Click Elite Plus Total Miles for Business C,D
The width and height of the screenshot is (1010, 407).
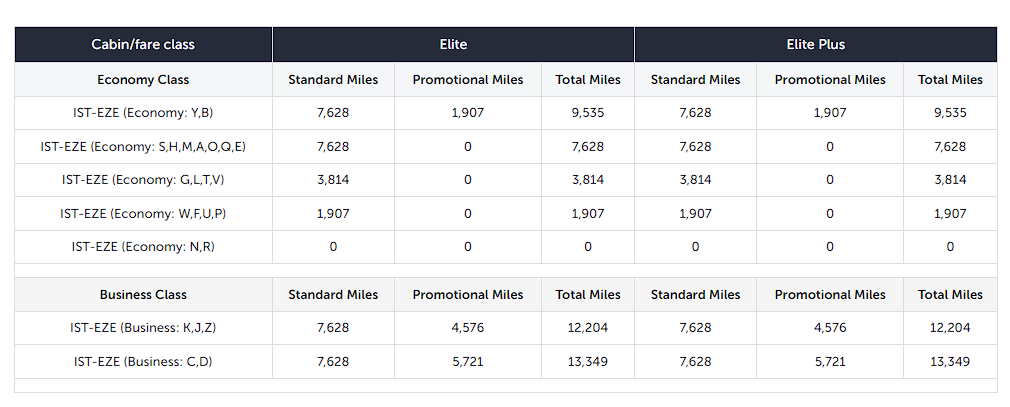(950, 362)
